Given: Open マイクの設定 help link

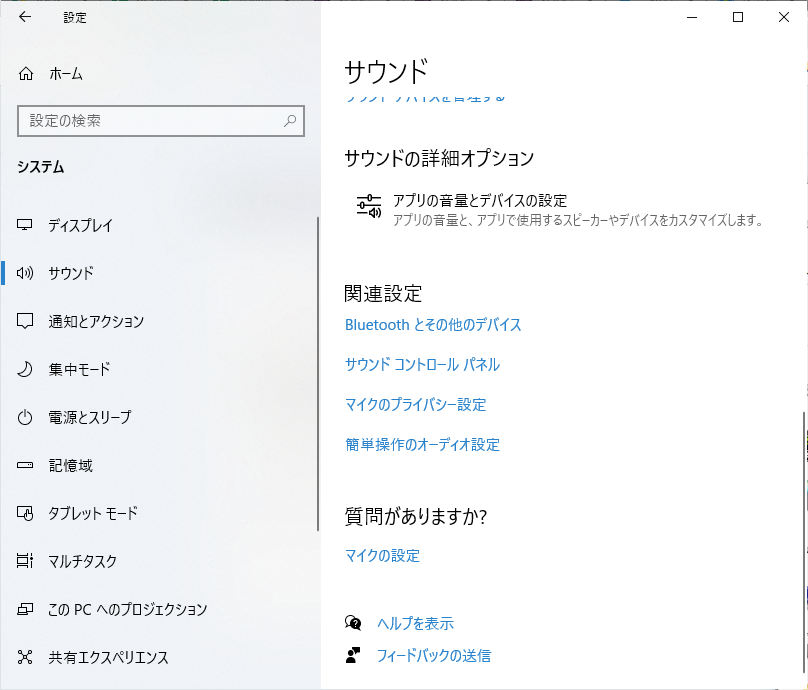Looking at the screenshot, I should 382,556.
